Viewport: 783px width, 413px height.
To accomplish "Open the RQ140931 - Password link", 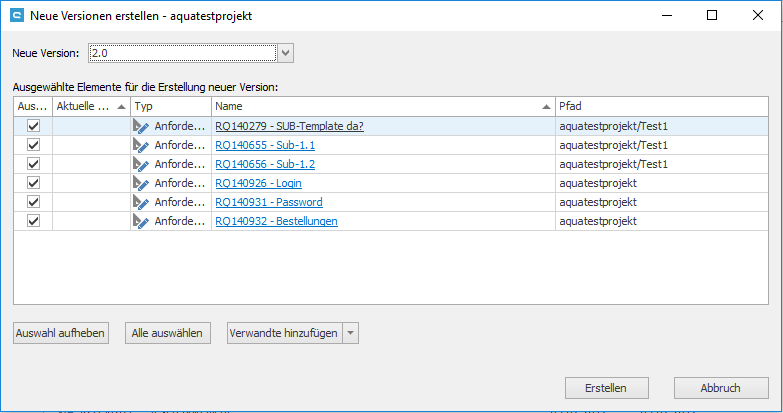I will pos(268,203).
